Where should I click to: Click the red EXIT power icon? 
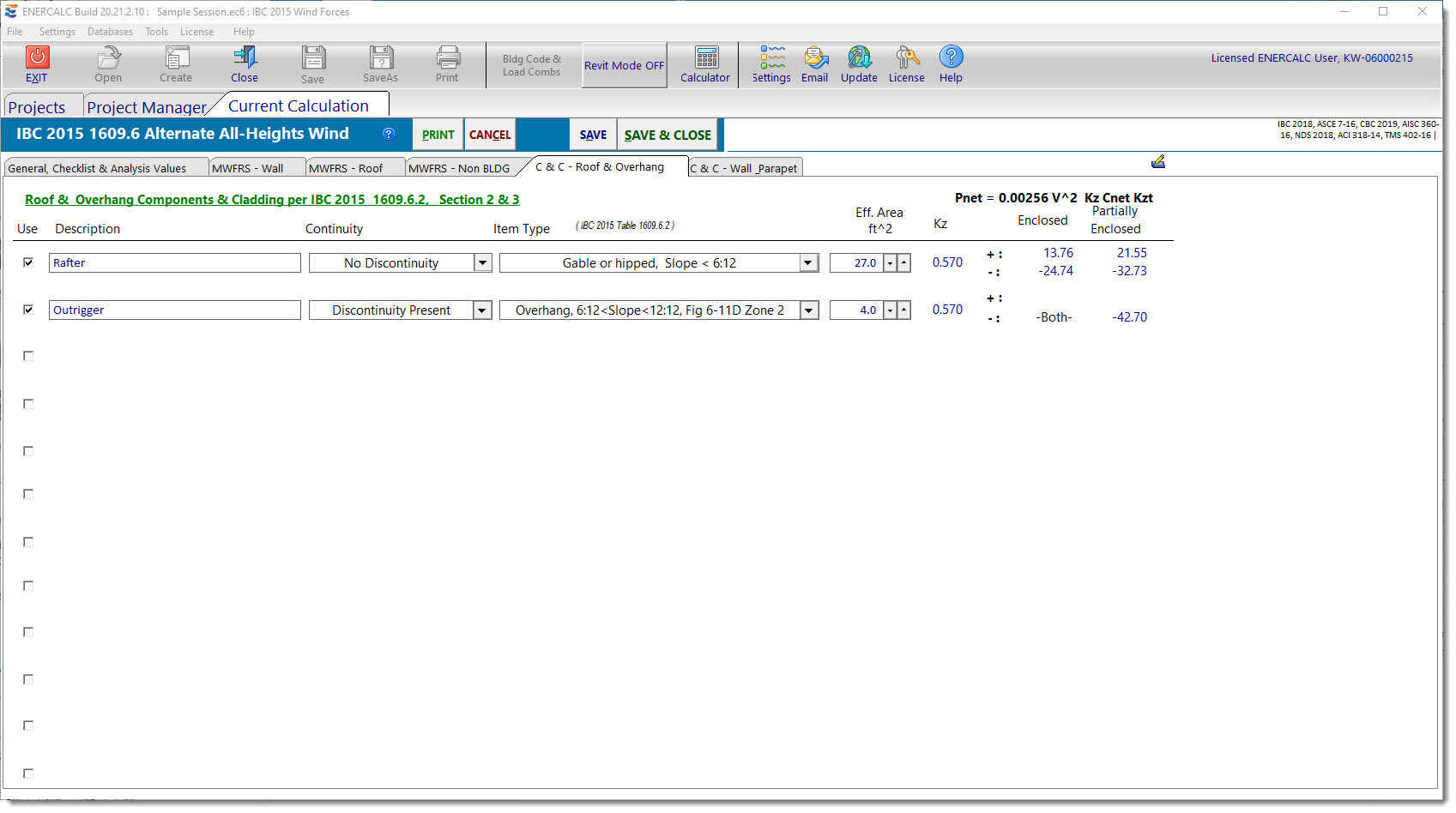coord(37,57)
